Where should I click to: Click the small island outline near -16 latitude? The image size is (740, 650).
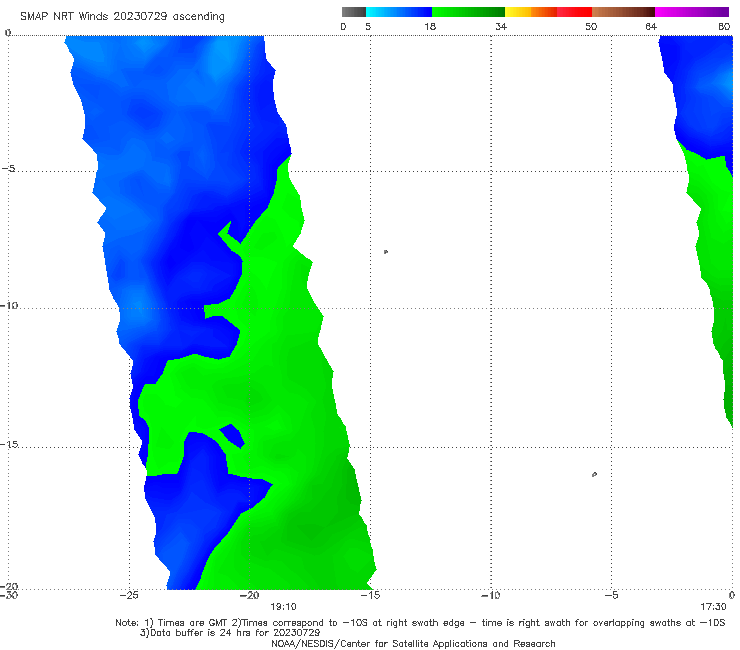pyautogui.click(x=594, y=474)
